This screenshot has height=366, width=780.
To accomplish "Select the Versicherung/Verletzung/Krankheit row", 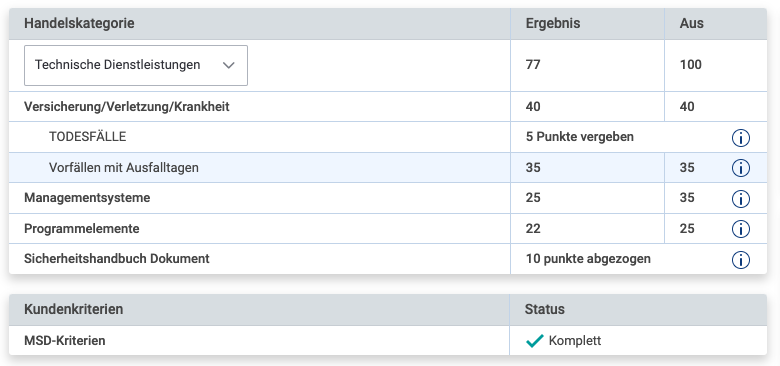I will (x=388, y=106).
